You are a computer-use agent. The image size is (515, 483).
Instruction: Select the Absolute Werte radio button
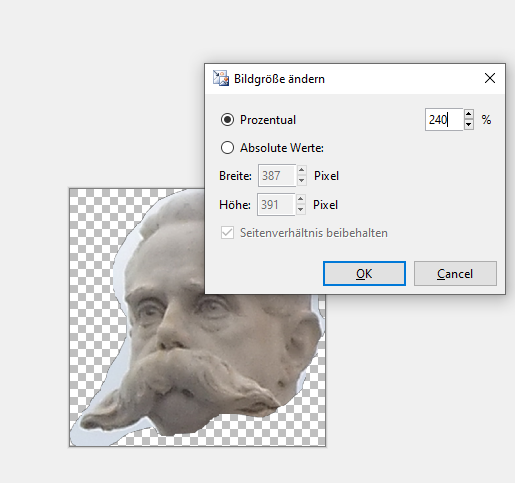coord(227,148)
